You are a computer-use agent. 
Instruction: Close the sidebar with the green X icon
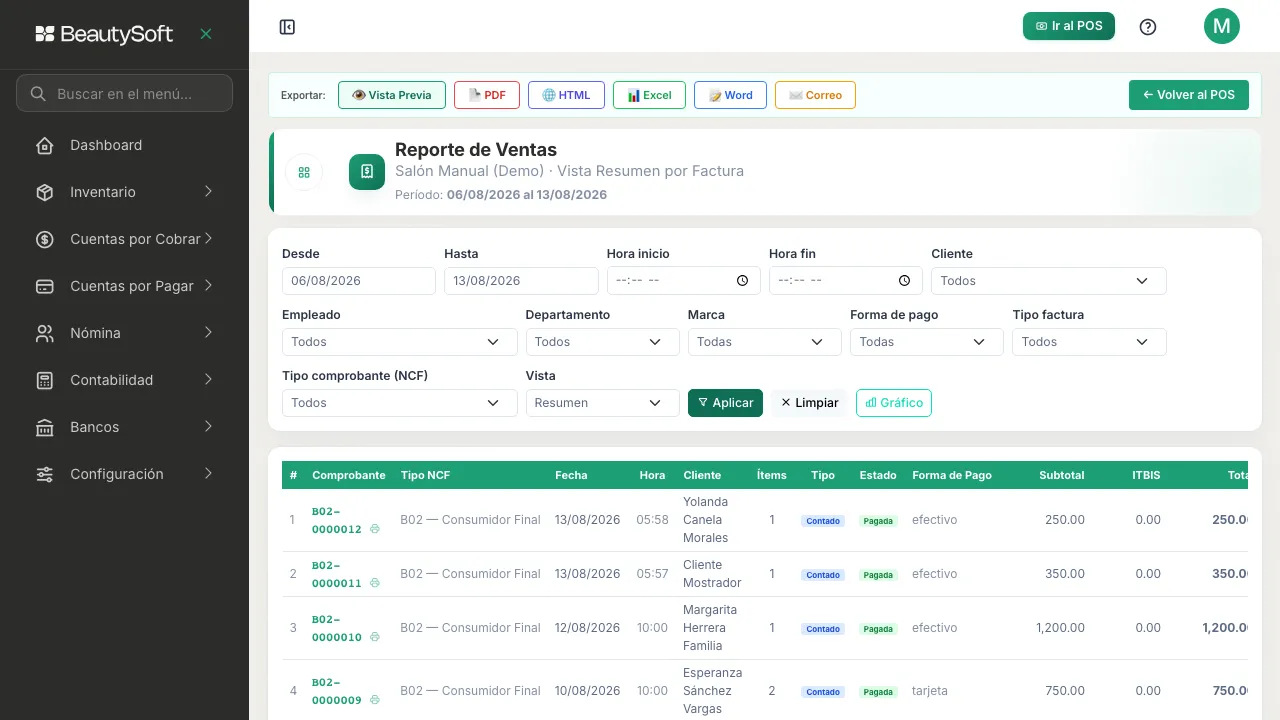point(206,34)
